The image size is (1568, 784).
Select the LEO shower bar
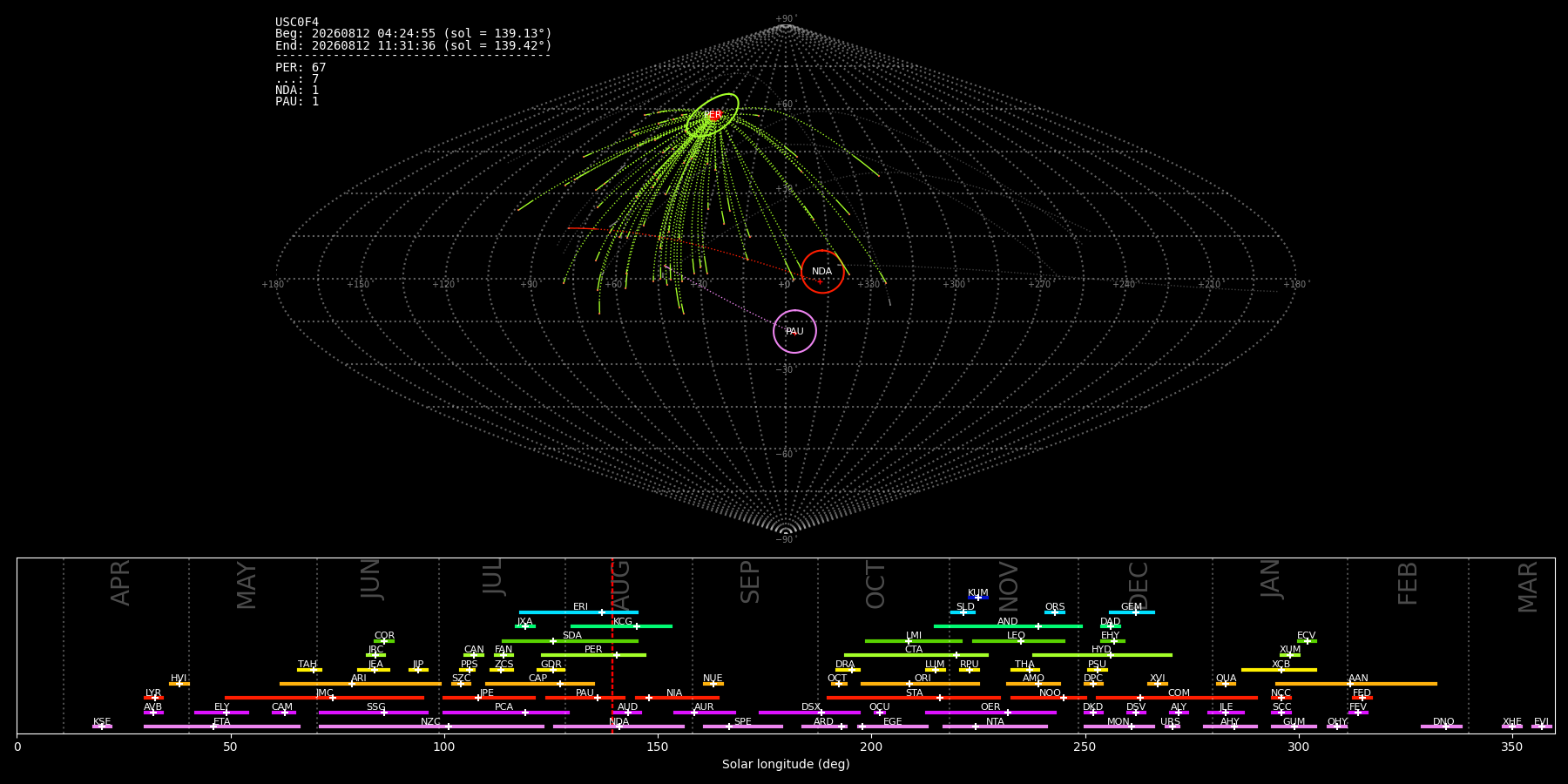[1018, 641]
